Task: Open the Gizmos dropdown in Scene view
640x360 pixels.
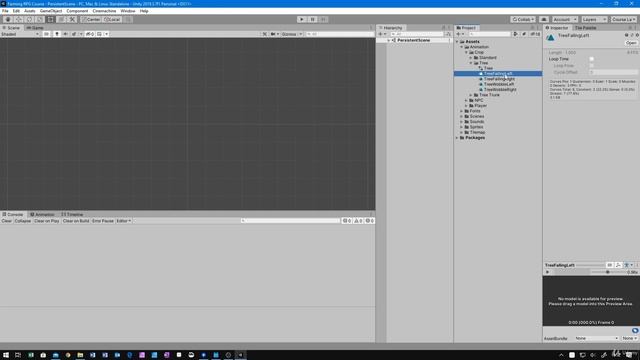Action: point(291,34)
